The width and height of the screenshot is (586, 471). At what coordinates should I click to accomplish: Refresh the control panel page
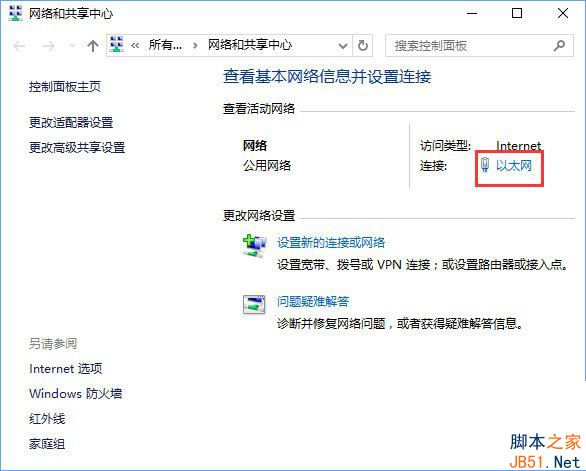pos(363,46)
